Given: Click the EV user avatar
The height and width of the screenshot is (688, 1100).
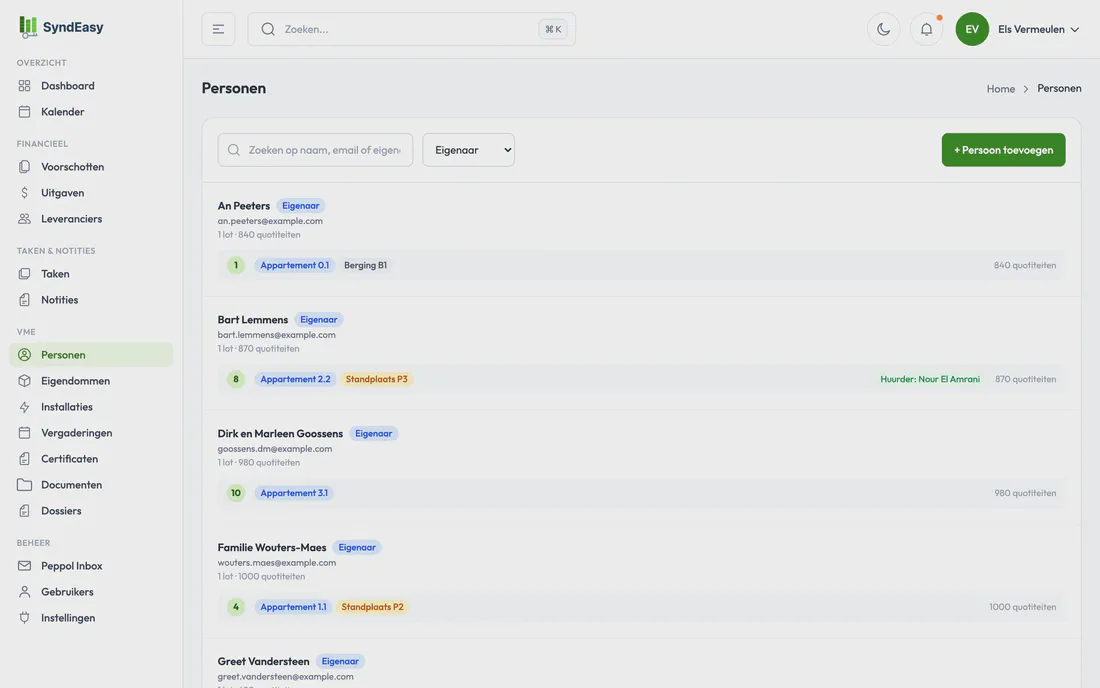Looking at the screenshot, I should coord(972,29).
